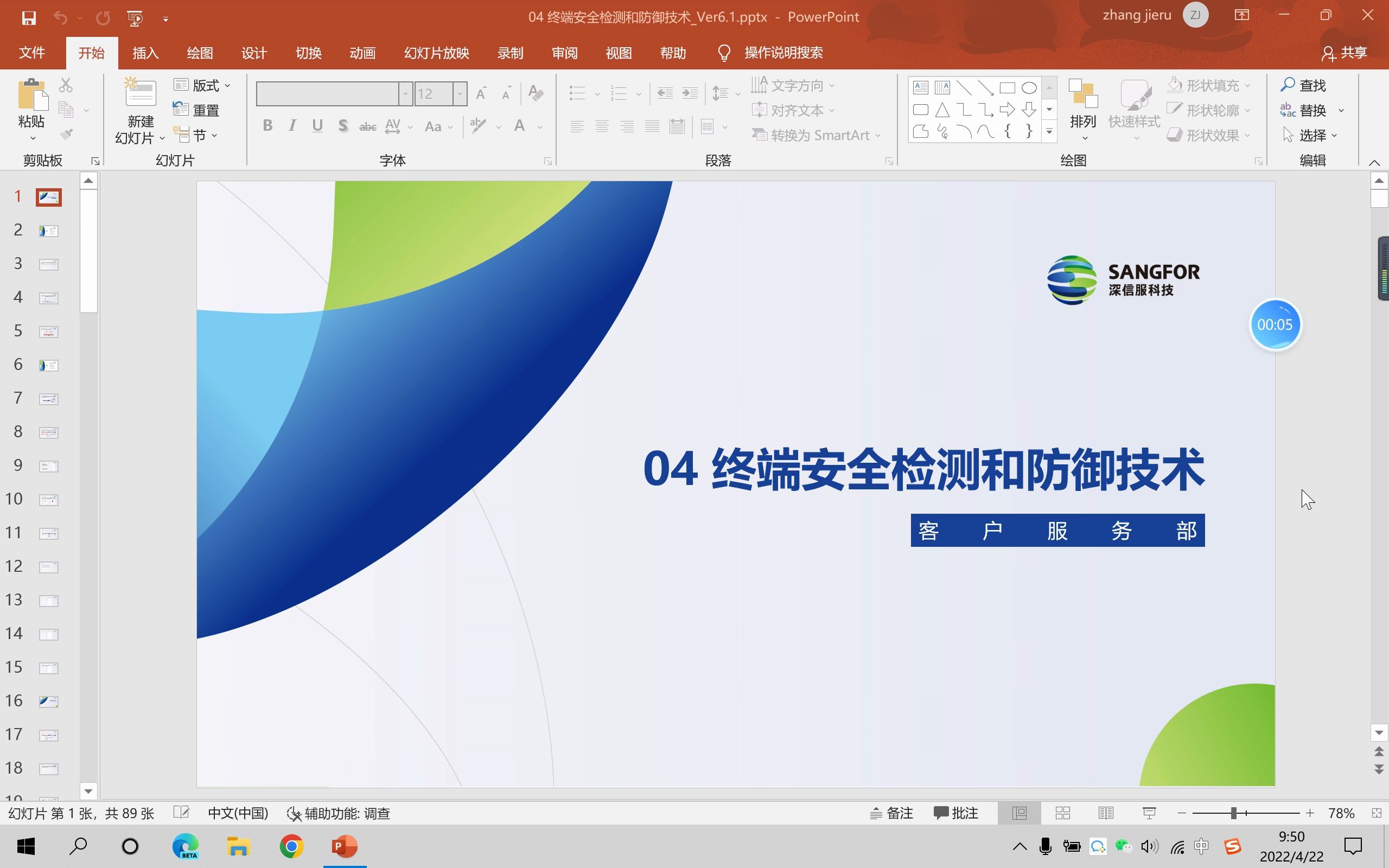Open Shape Effects (形状效果) dropdown
1389x868 pixels.
tap(1209, 136)
